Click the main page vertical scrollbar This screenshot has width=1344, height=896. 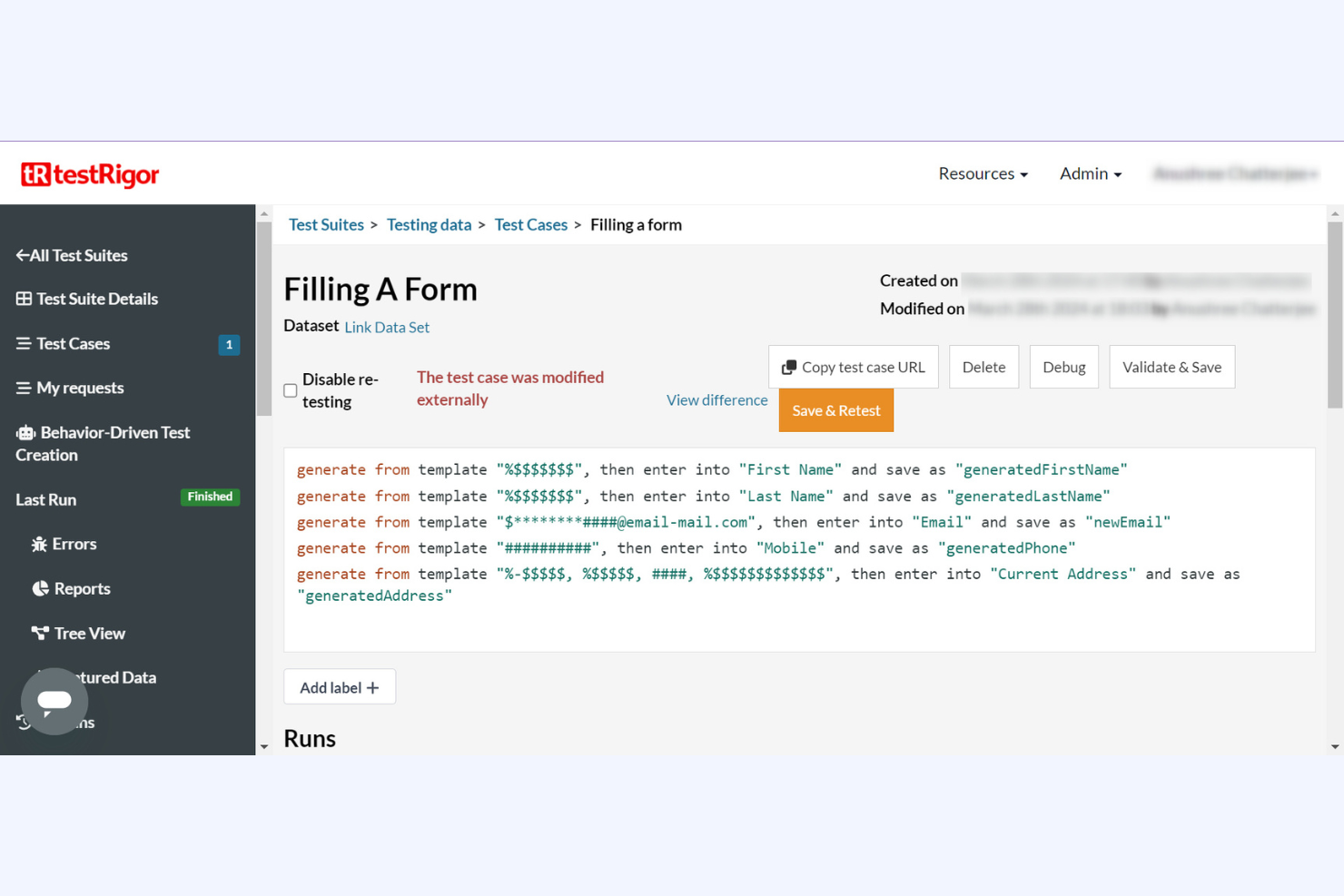tap(1334, 318)
